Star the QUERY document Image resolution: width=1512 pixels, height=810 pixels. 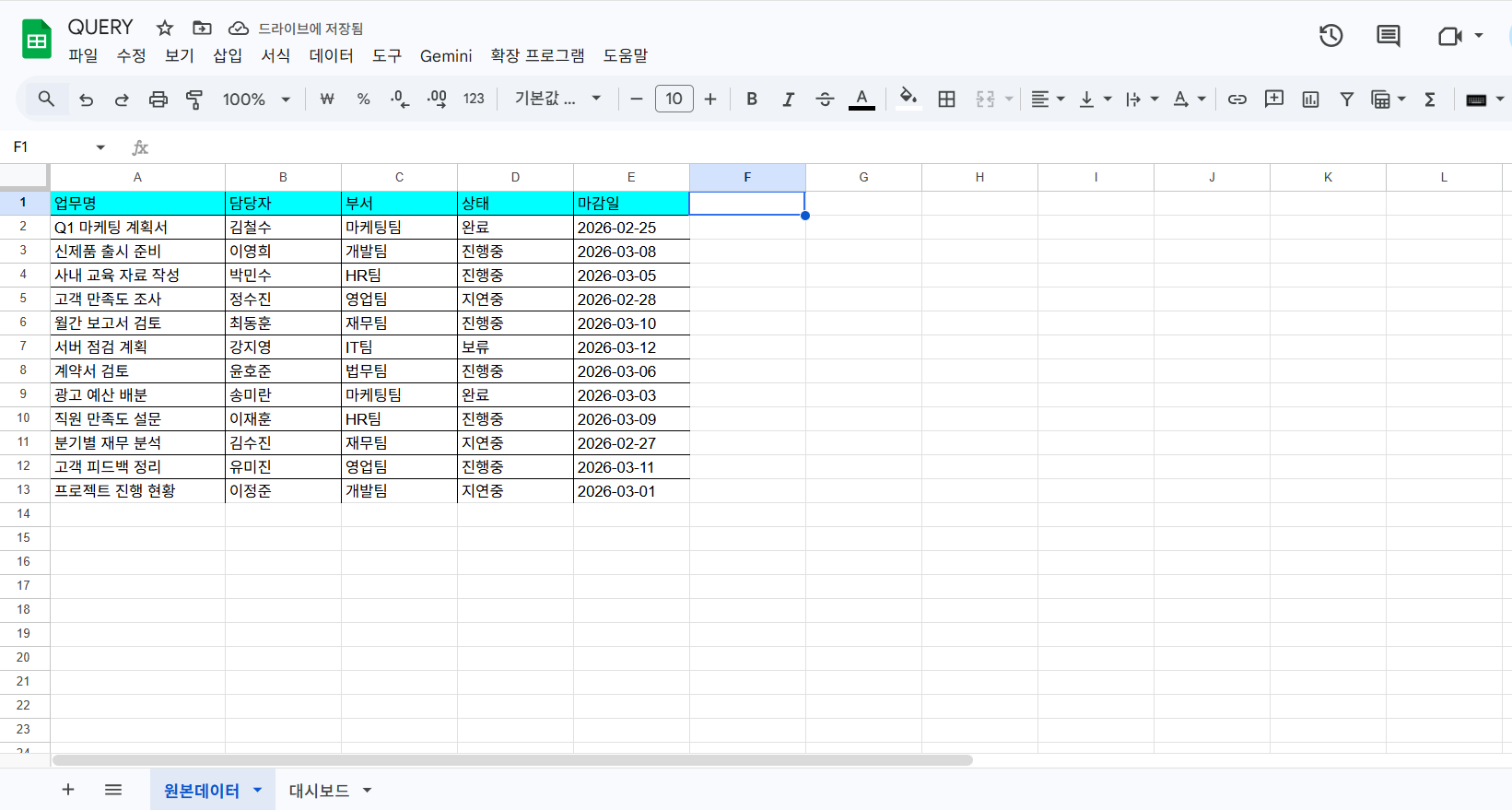click(165, 29)
